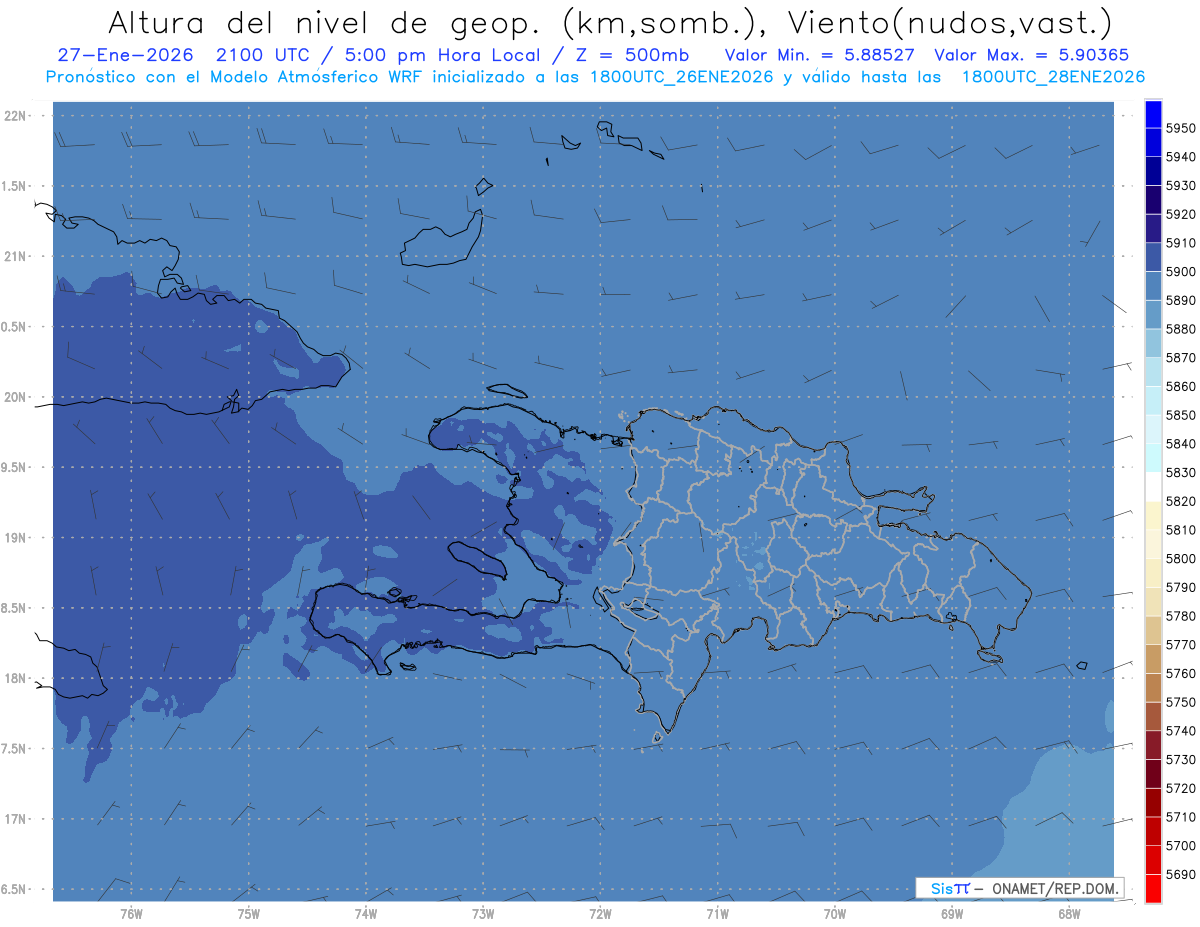Screen dimensions: 1200x927
Task: Click the '5860' colorbar value
Action: (x=1181, y=386)
